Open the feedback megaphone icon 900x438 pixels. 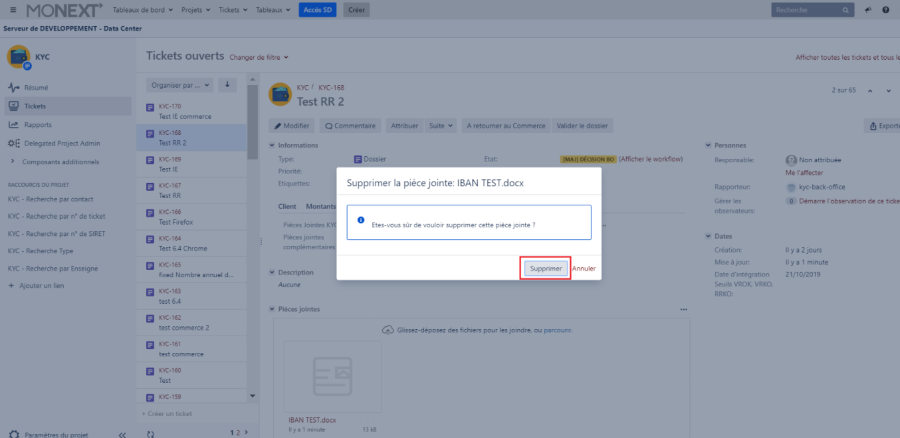pos(867,9)
